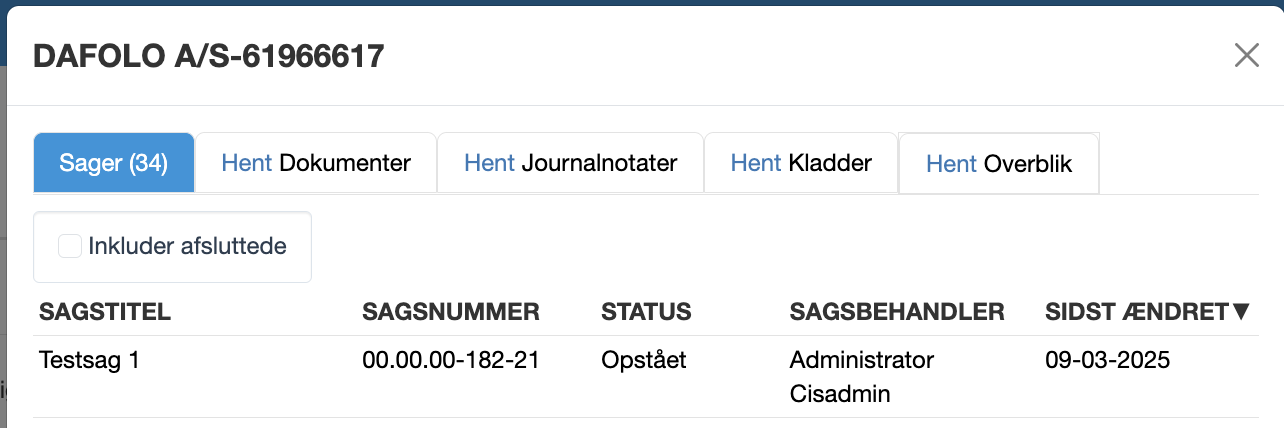This screenshot has height=428, width=1284.
Task: Sort cases by STATUS column header
Action: pyautogui.click(x=646, y=312)
